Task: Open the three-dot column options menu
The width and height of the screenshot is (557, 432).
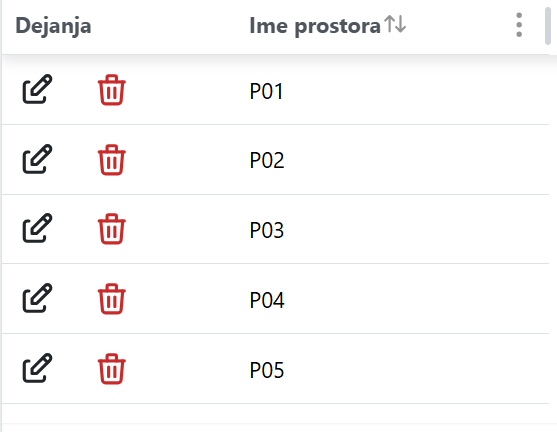Action: pyautogui.click(x=519, y=25)
